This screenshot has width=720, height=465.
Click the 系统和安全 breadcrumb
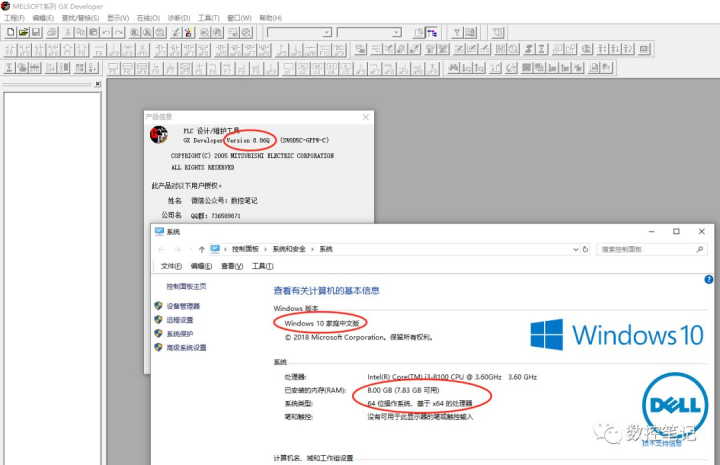[289, 249]
